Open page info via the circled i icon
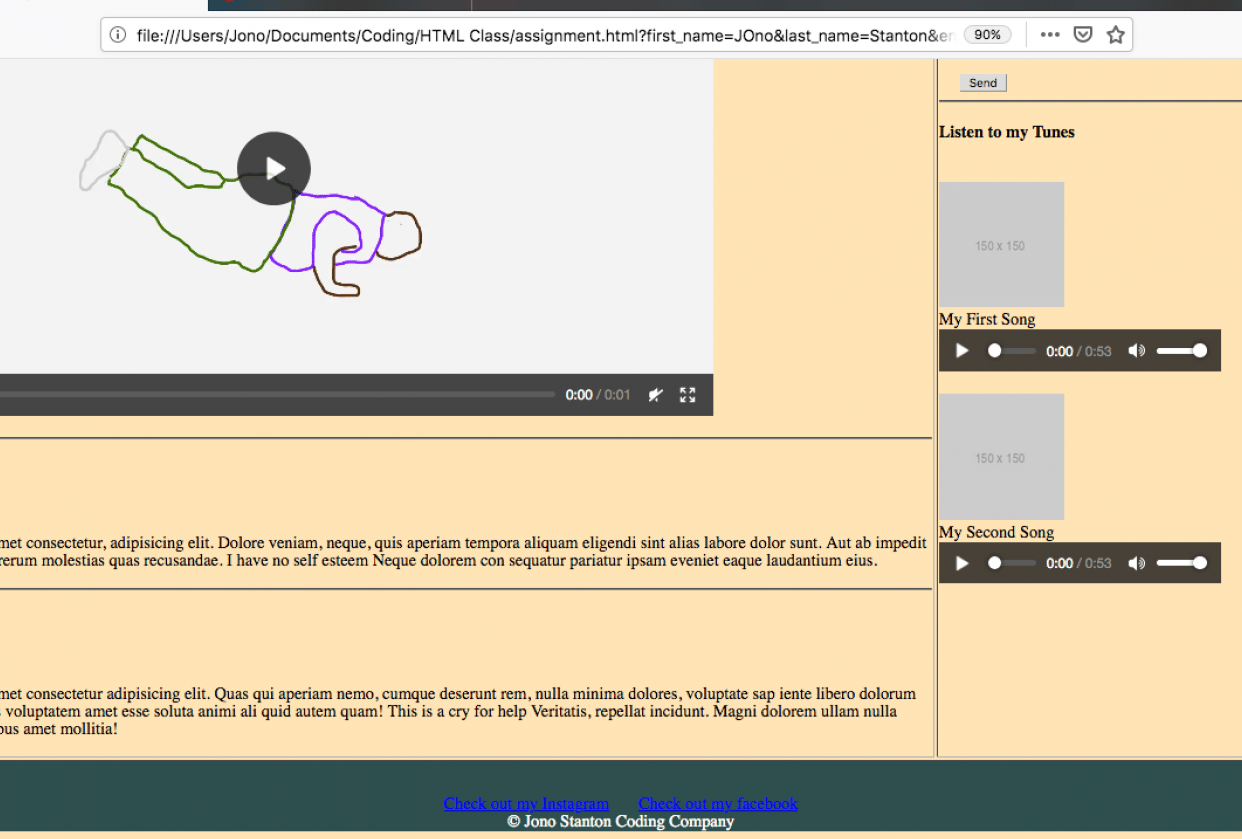Viewport: 1242px width, 839px height. coord(119,34)
